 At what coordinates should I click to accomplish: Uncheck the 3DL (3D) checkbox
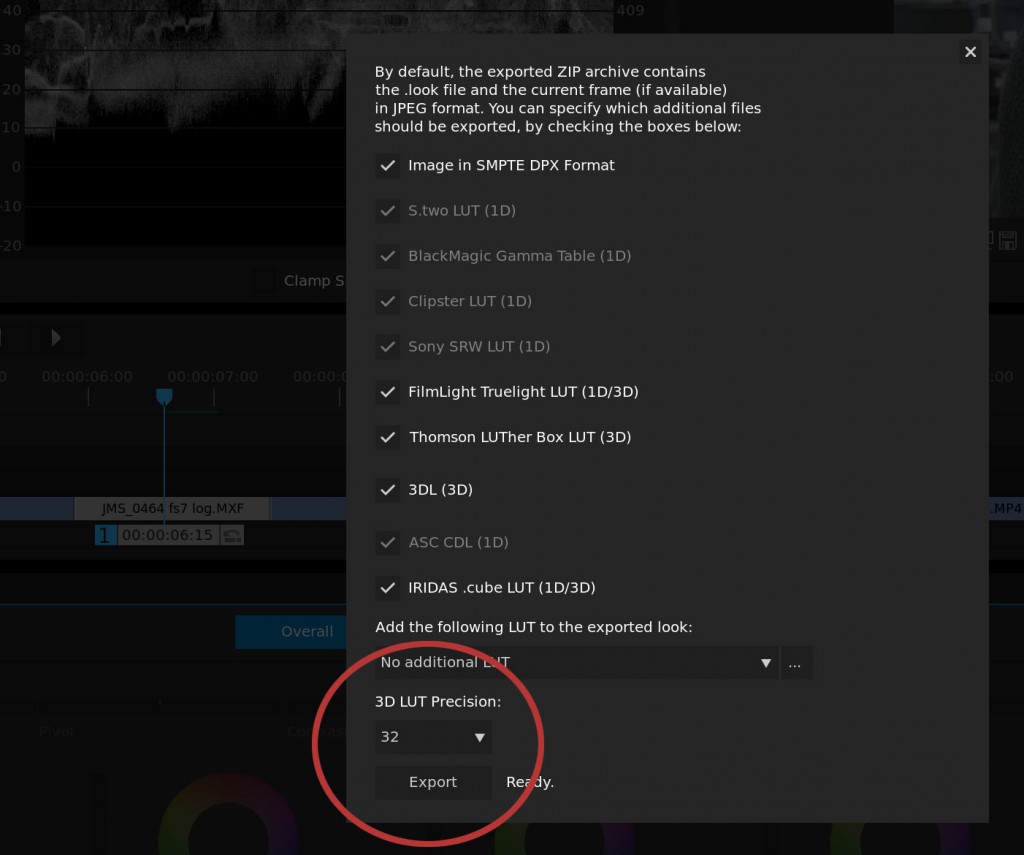click(x=388, y=490)
